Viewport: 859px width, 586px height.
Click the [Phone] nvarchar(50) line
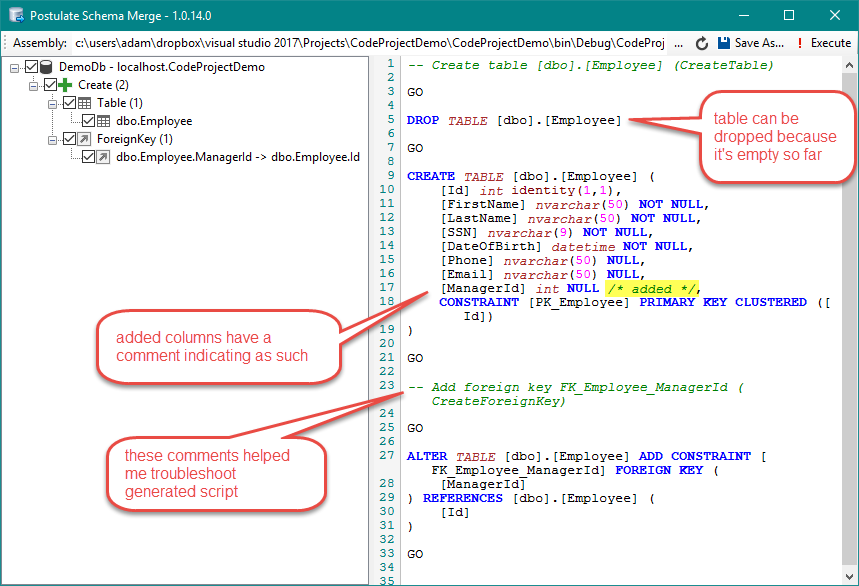tap(543, 261)
